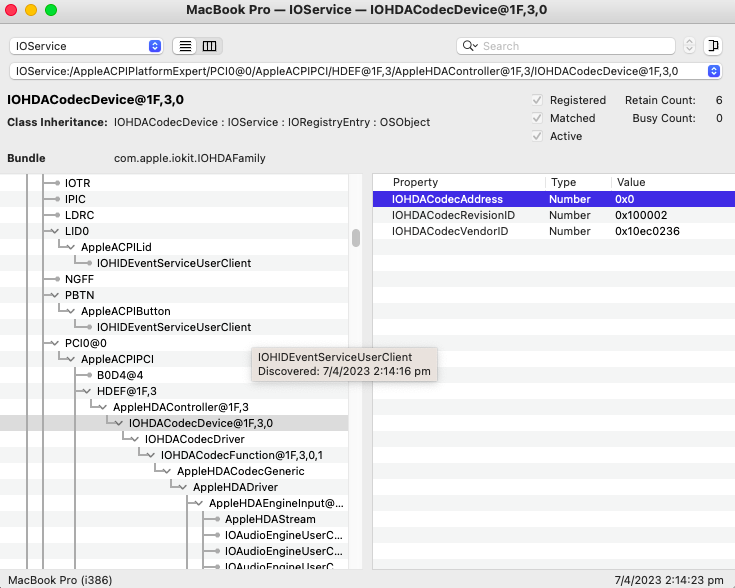Select the NGFF tree entry
735x588 pixels.
click(x=79, y=279)
